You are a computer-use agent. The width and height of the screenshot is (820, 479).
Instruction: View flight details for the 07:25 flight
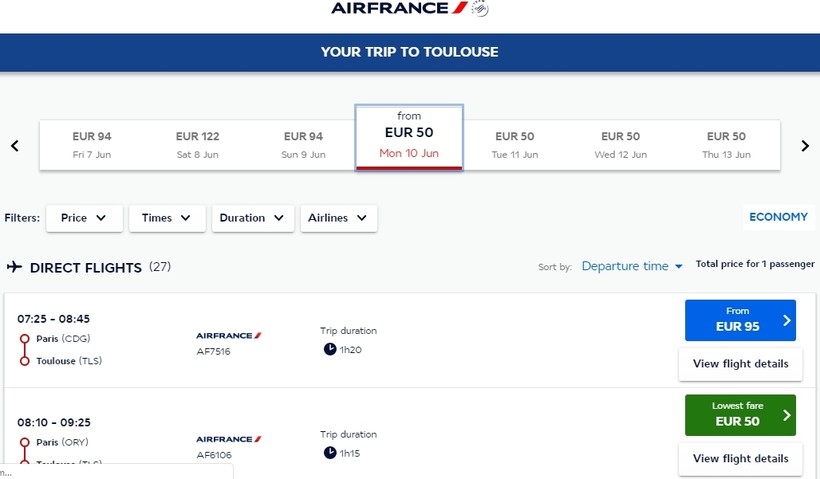740,364
